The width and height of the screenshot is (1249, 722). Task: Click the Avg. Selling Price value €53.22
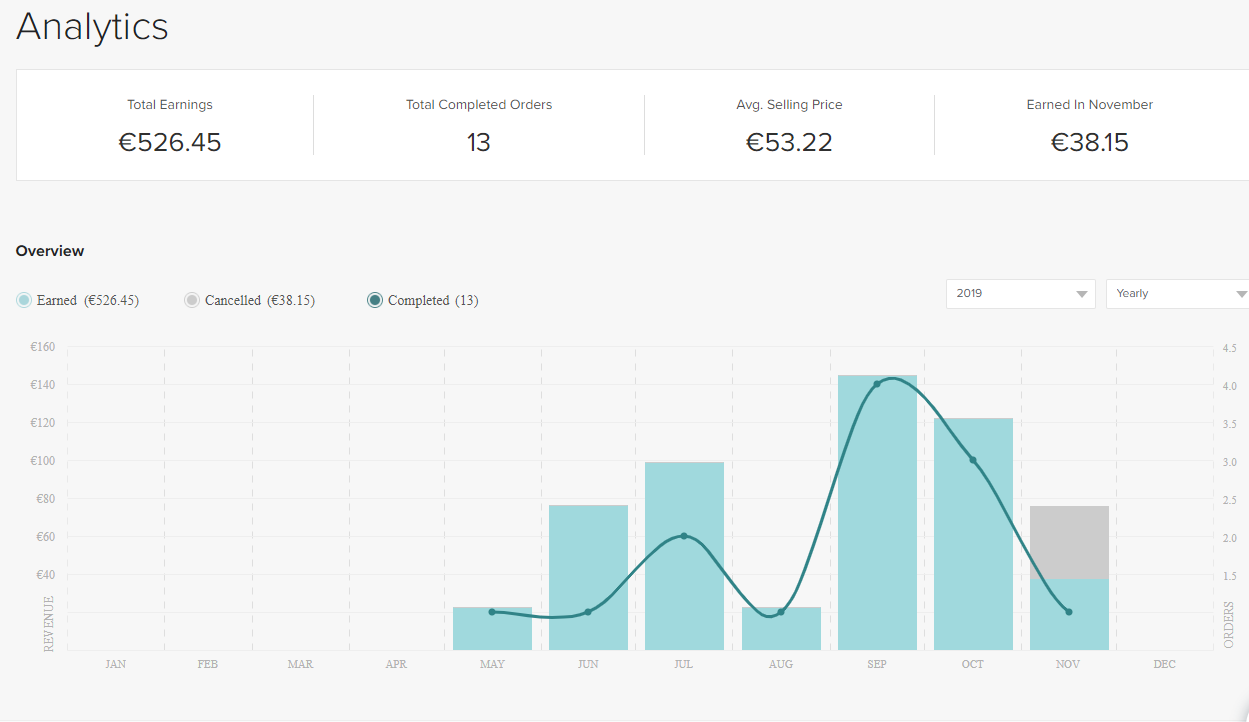coord(789,143)
